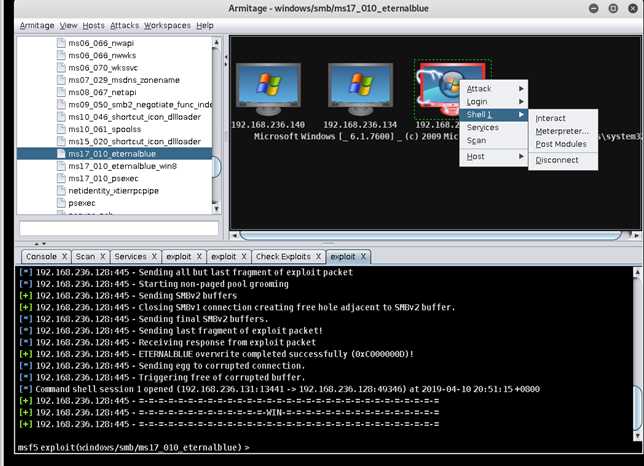Click host view scroll right arrow
The width and height of the screenshot is (644, 466).
[x=636, y=236]
